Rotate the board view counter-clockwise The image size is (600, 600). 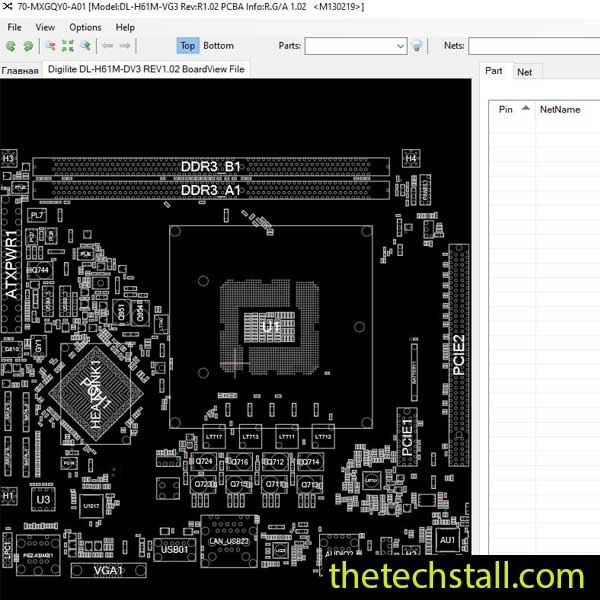pyautogui.click(x=11, y=46)
